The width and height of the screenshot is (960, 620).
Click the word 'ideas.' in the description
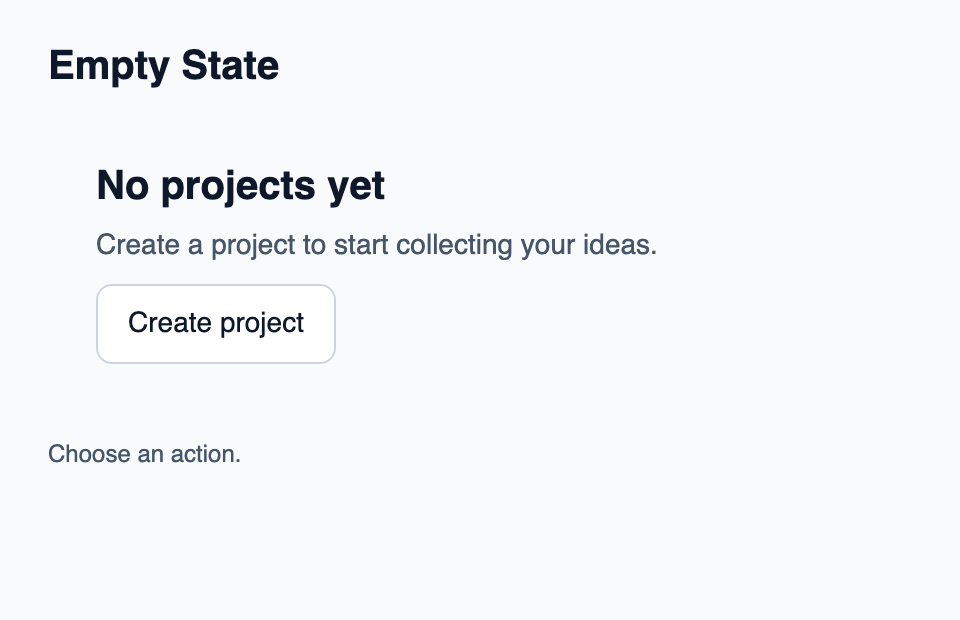(620, 244)
